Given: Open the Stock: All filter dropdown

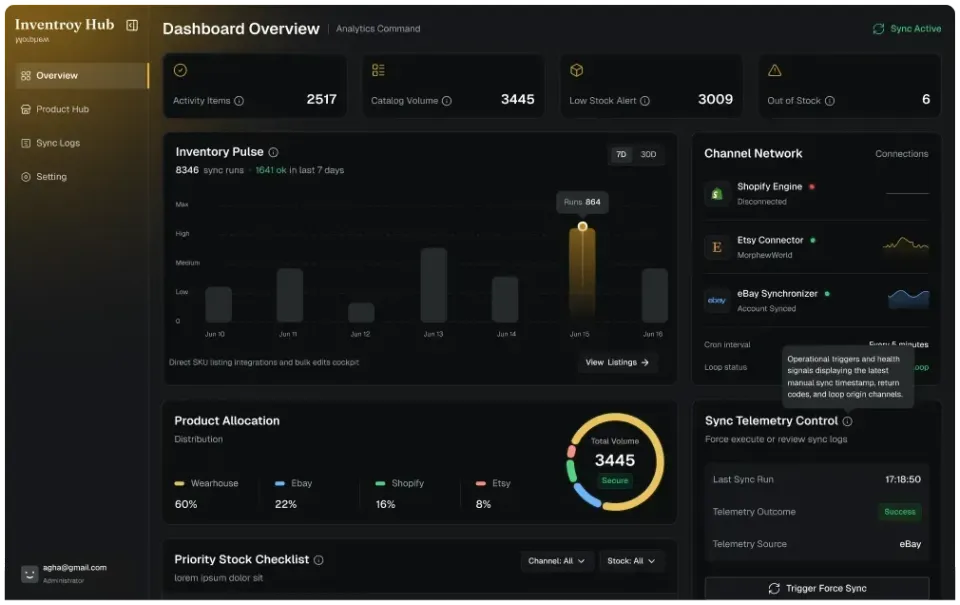Looking at the screenshot, I should click(x=631, y=562).
